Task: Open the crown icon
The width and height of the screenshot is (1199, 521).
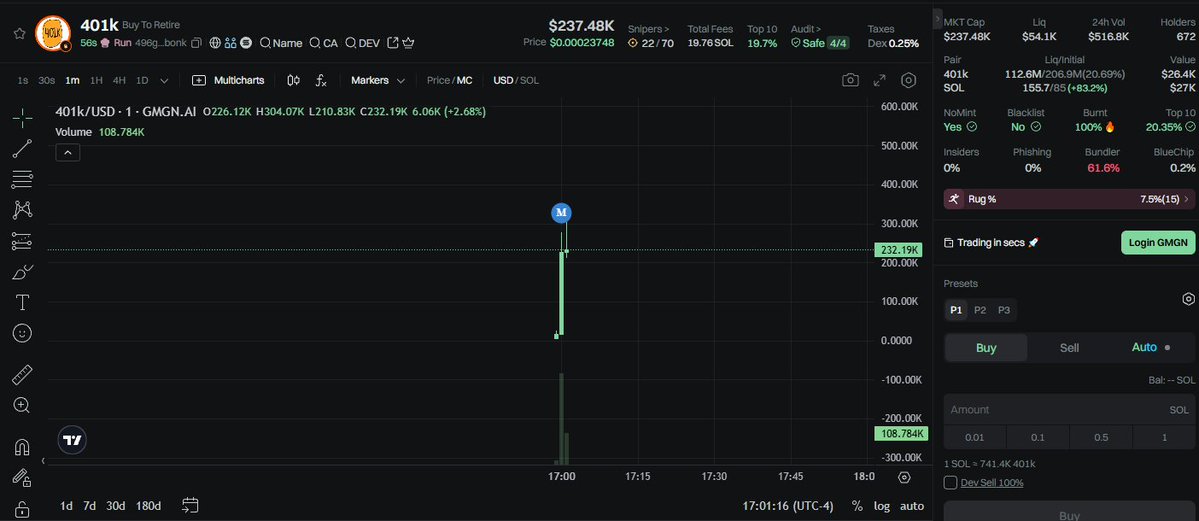Action: click(408, 43)
